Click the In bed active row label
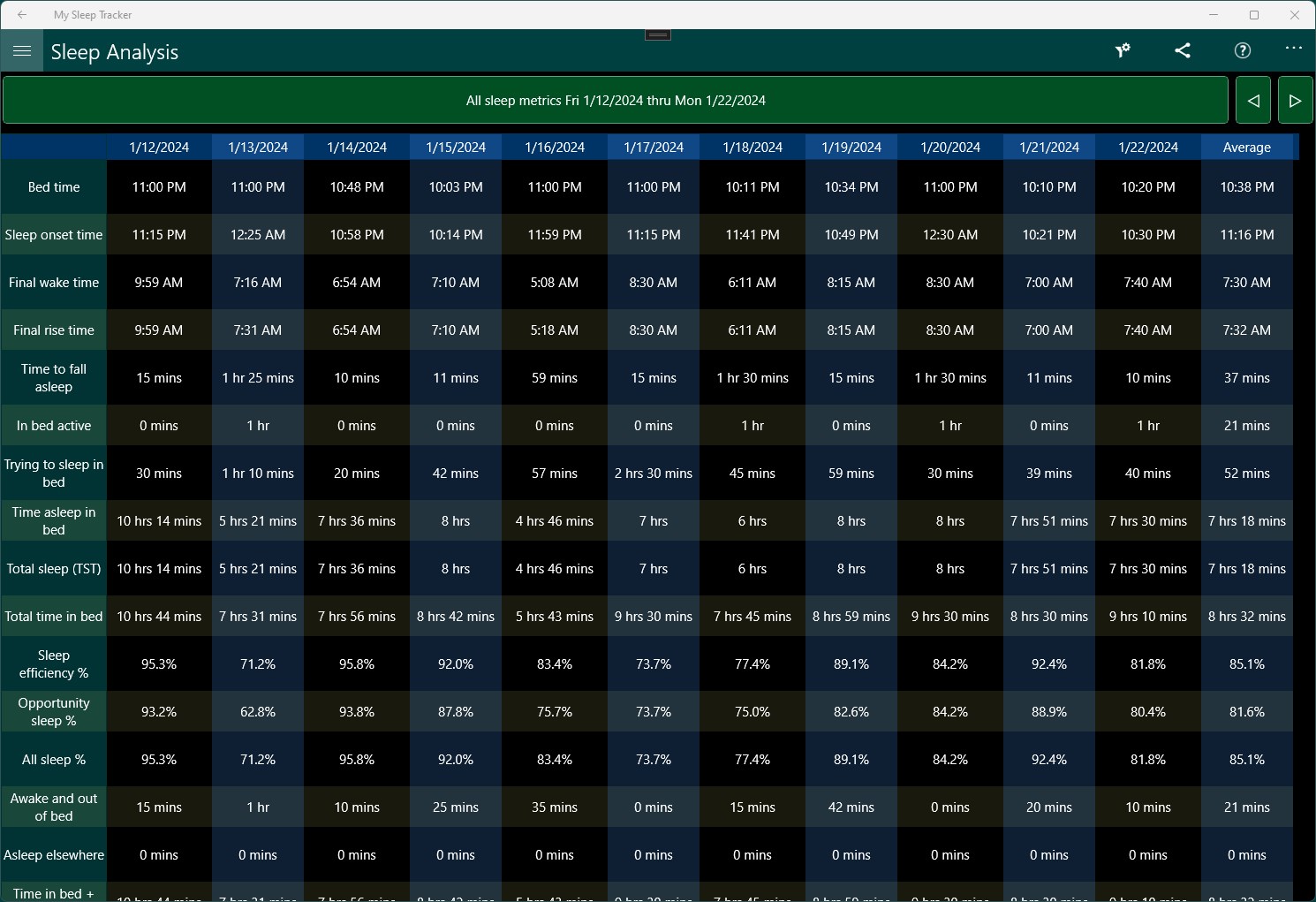 (x=54, y=426)
